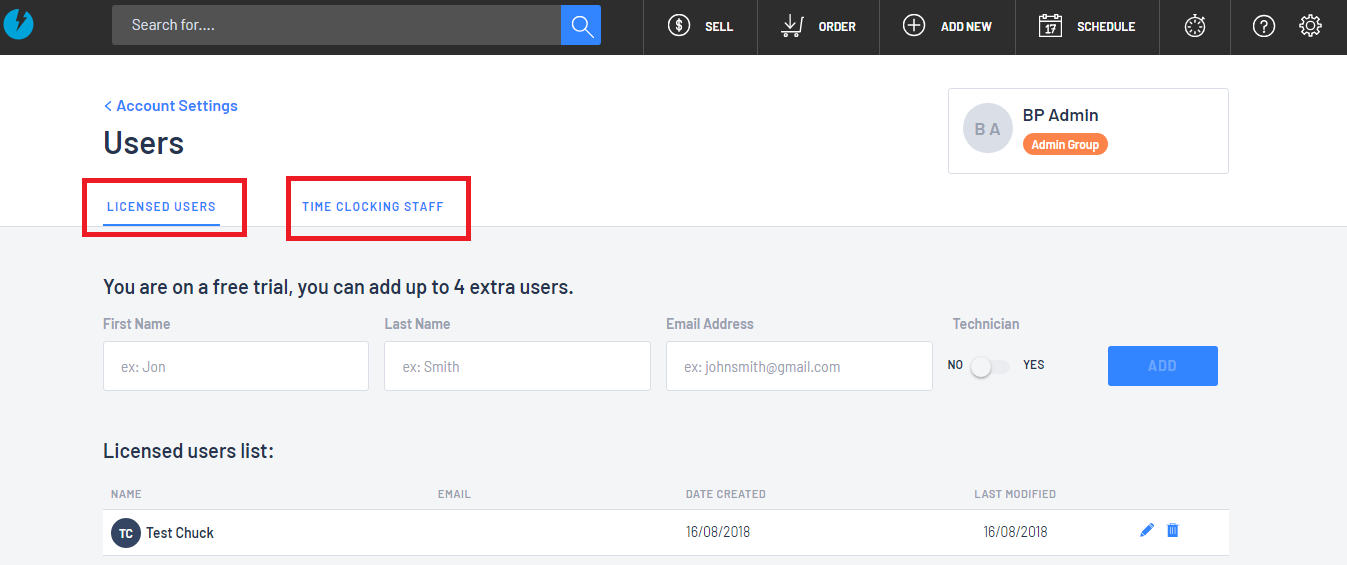Click the ORDER label in top bar
This screenshot has width=1347, height=565.
837,27
